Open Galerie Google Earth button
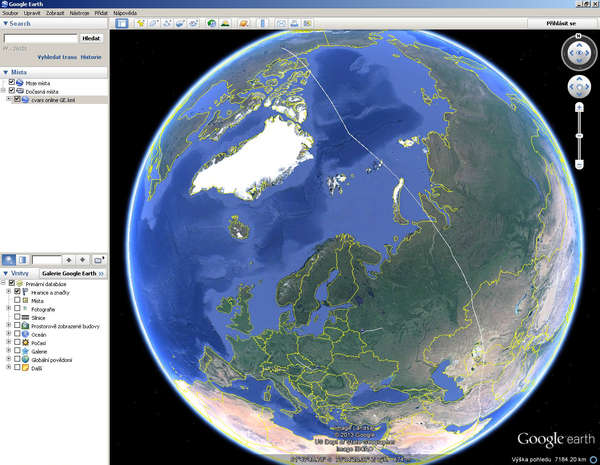This screenshot has width=600, height=465. (x=73, y=273)
